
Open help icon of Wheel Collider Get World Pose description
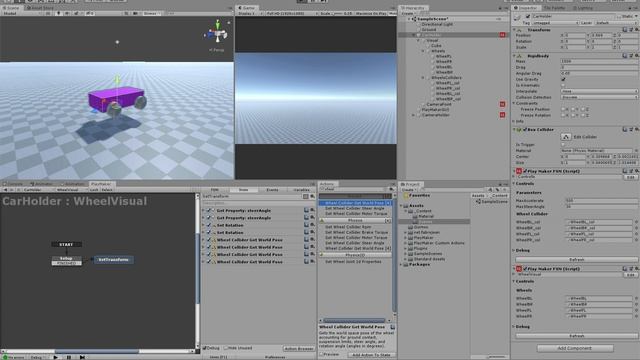392,327
